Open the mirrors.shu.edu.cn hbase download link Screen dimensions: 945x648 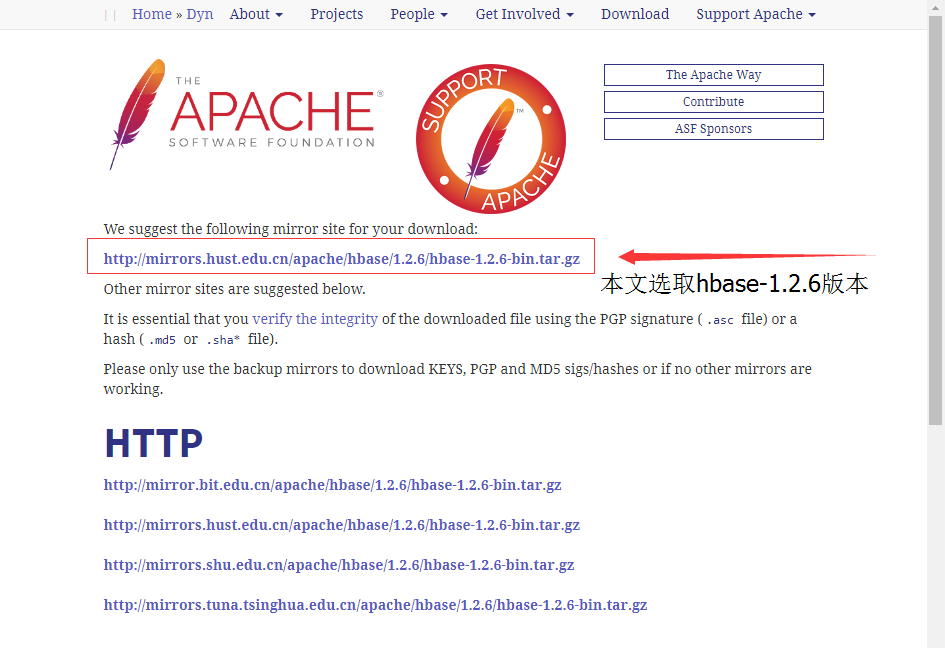point(339,565)
